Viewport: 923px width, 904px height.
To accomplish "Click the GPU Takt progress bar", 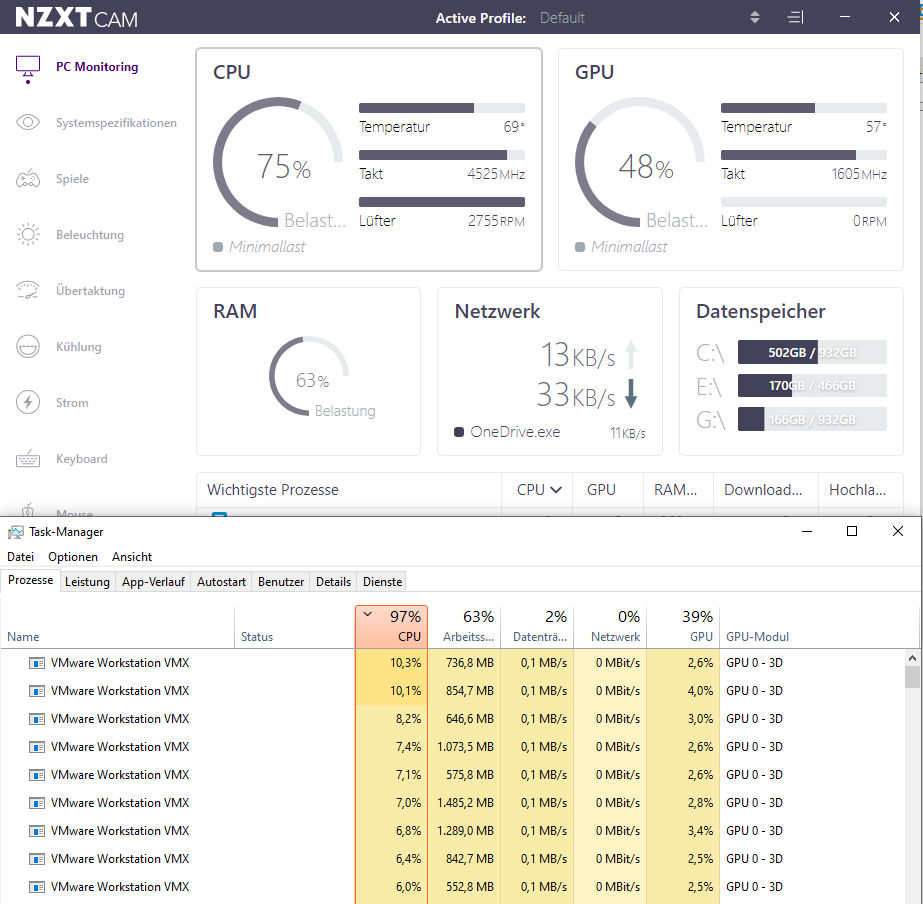I will point(804,155).
